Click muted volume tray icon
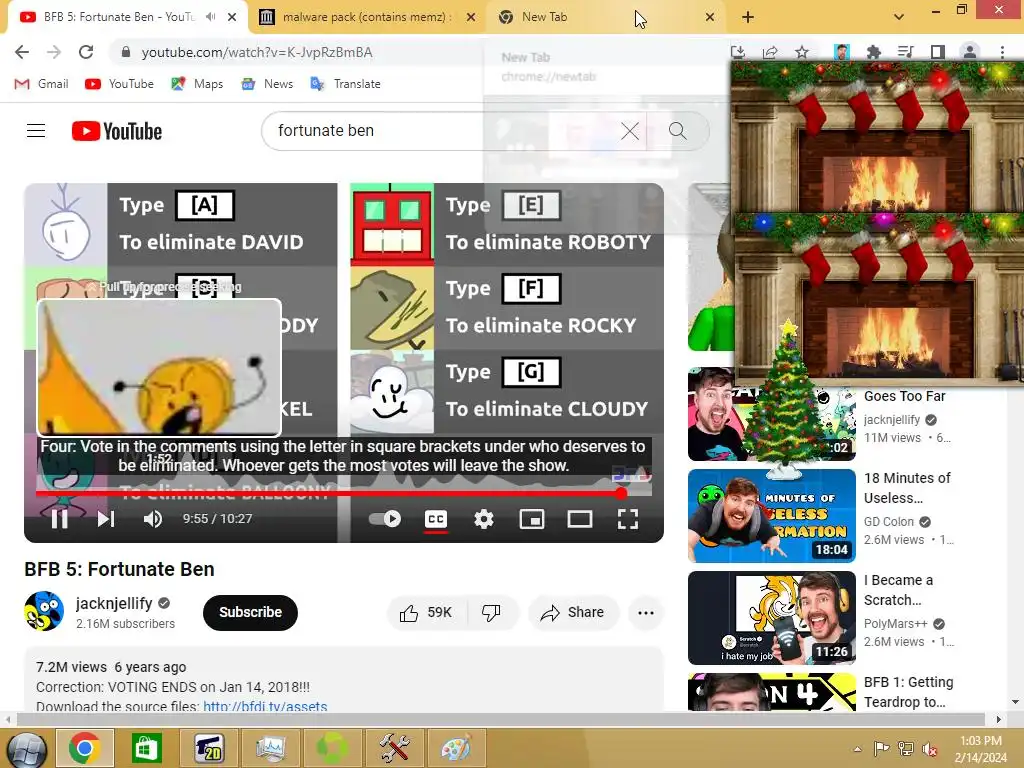1024x768 pixels. point(929,749)
